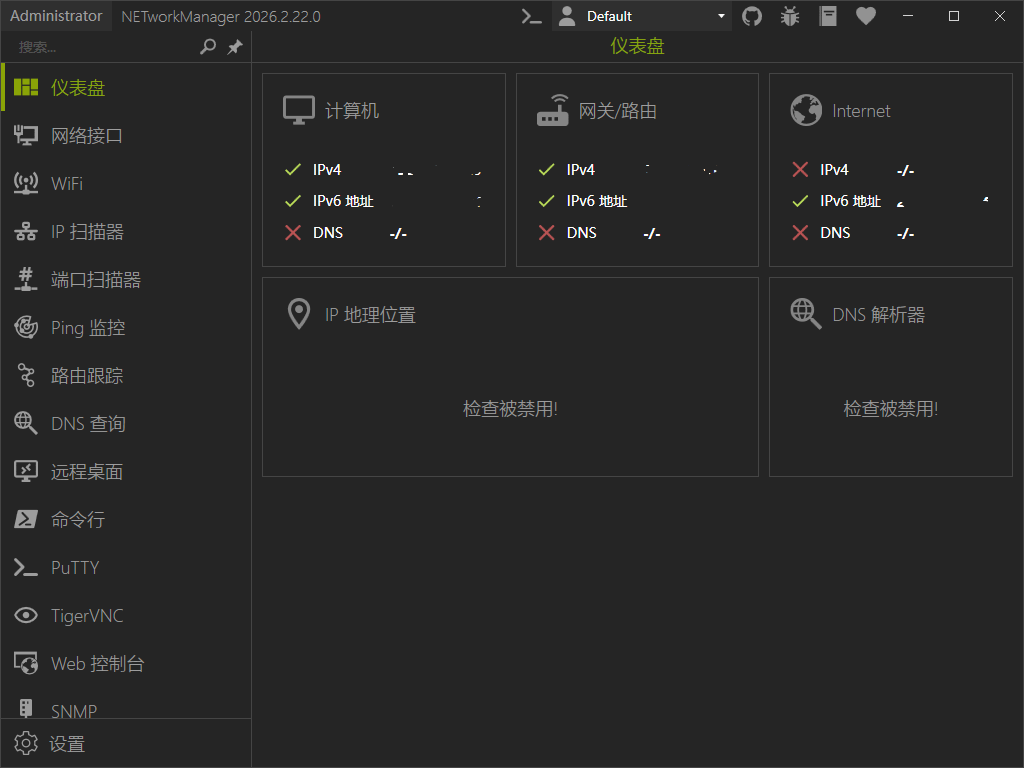Viewport: 1024px width, 768px height.
Task: Open the PuTTY integration
Action: point(74,567)
